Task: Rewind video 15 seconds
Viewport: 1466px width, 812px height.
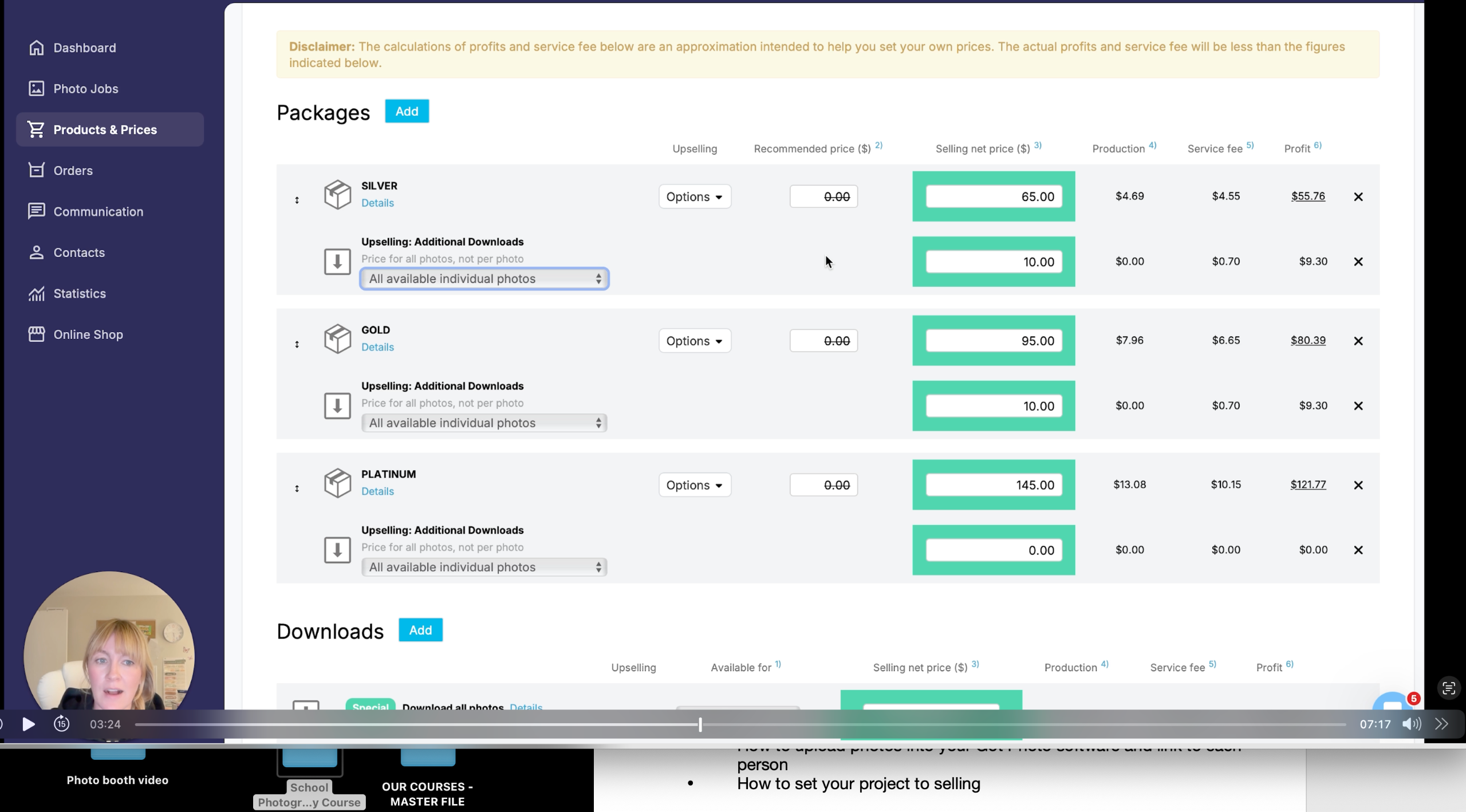Action: (62, 724)
